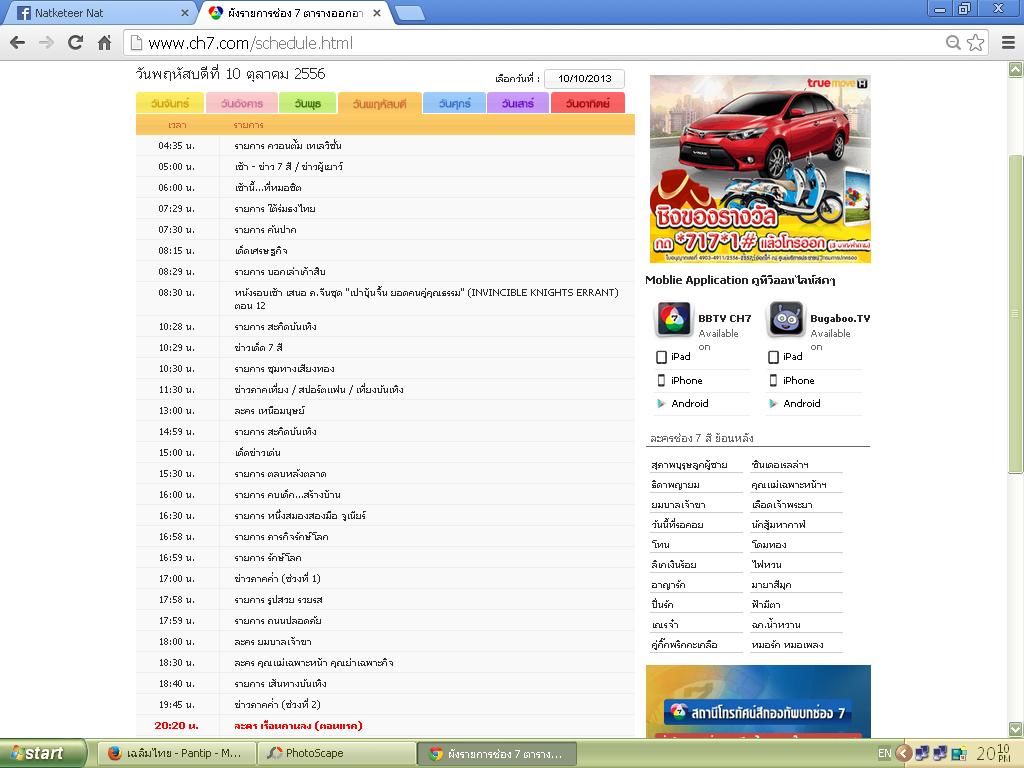This screenshot has width=1024, height=768.
Task: Click the Channel 7 station banner image
Action: pos(758,702)
